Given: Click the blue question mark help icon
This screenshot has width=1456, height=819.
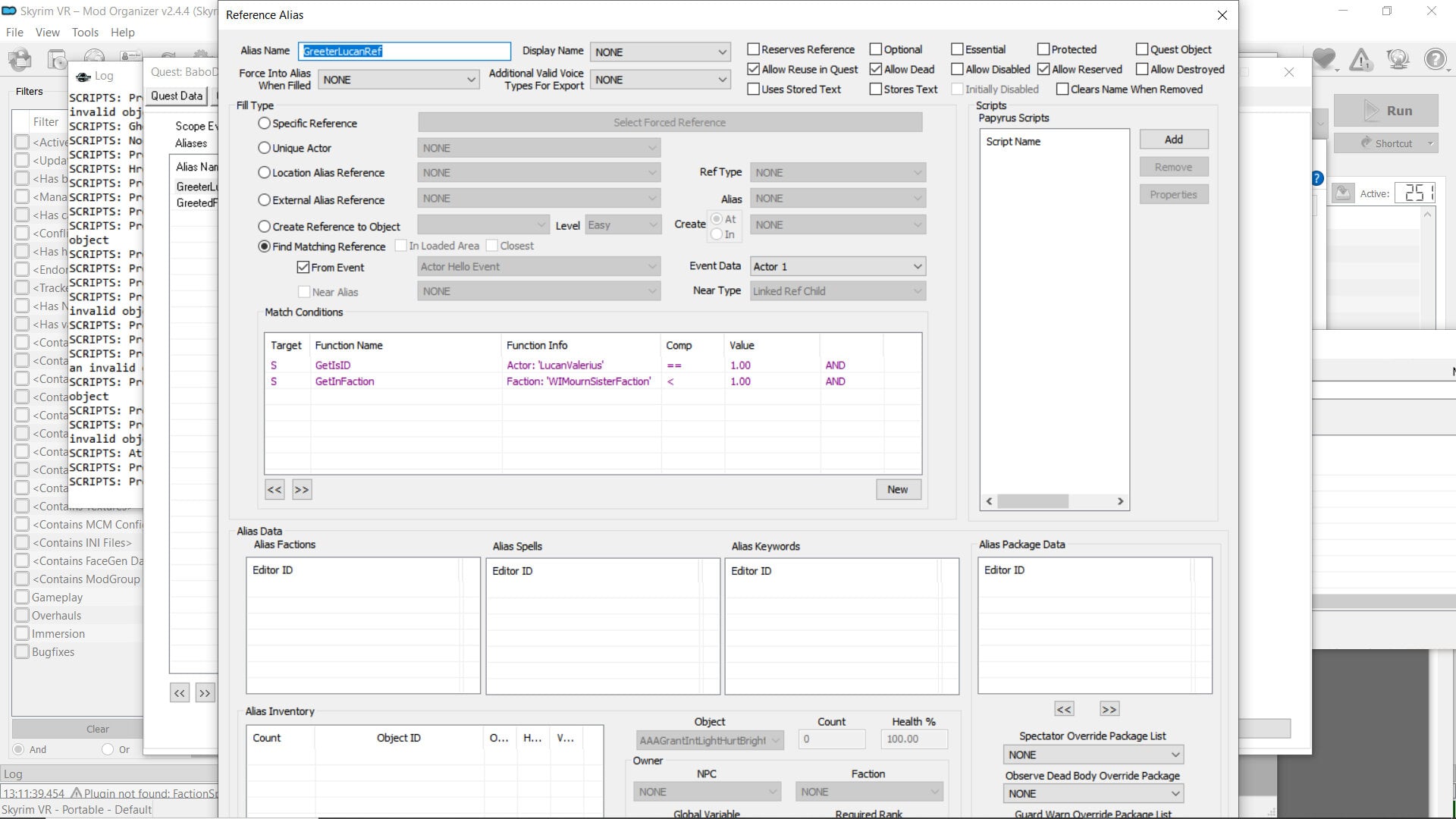Looking at the screenshot, I should click(1316, 178).
